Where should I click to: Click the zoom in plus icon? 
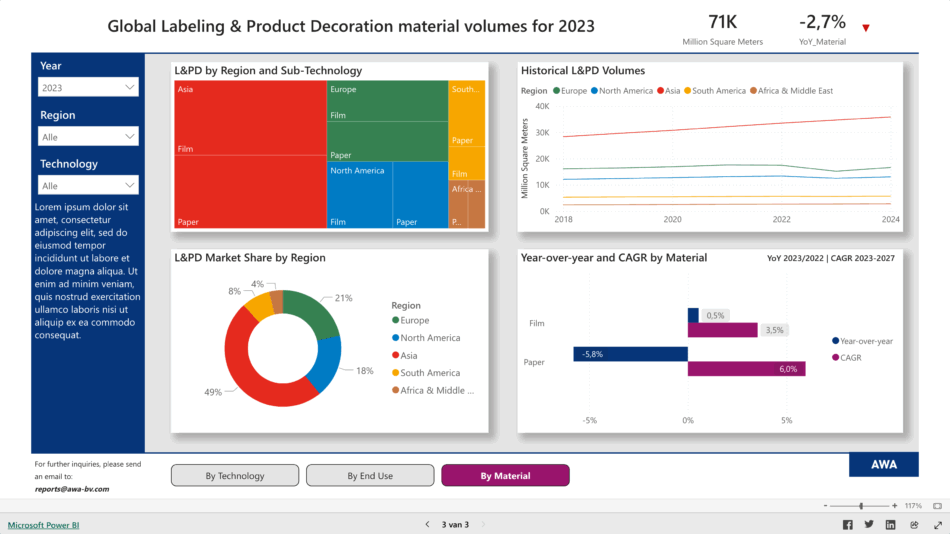pyautogui.click(x=897, y=506)
